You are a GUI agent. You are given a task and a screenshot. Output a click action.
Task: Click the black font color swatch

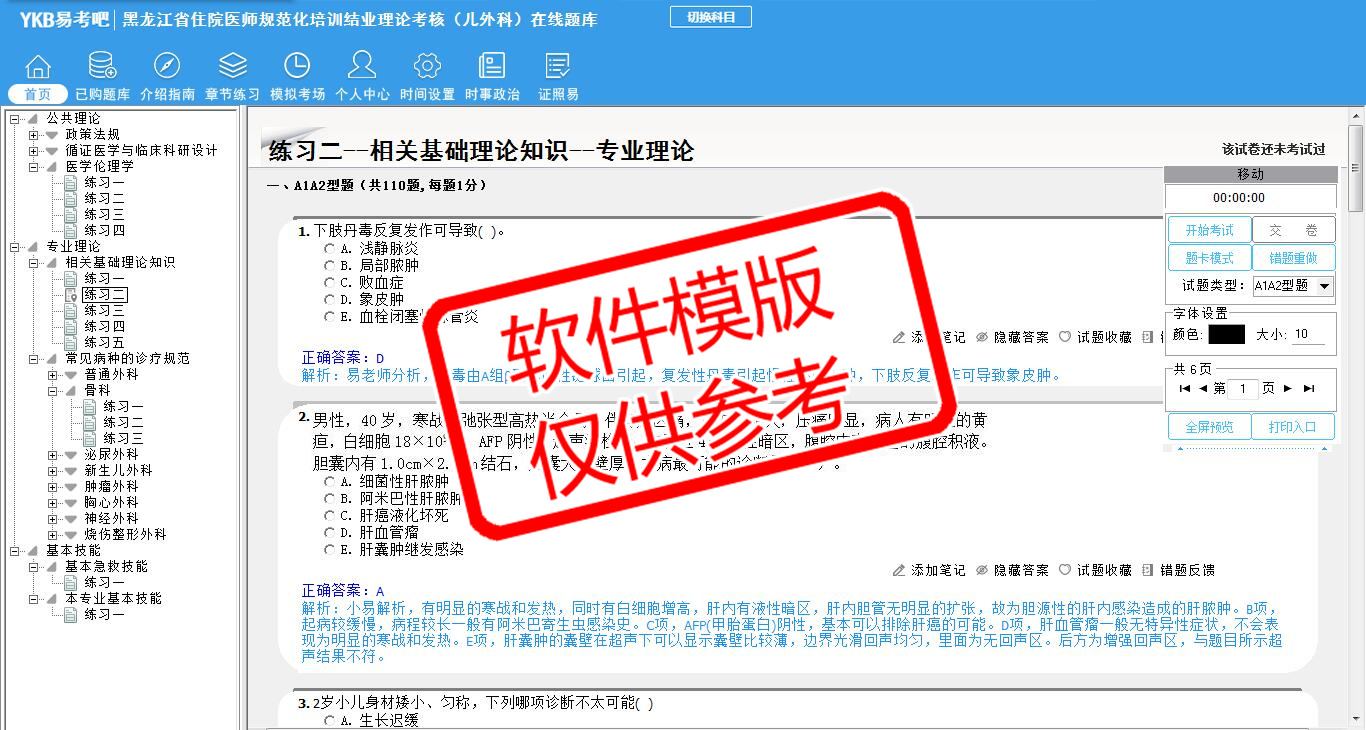click(x=1226, y=335)
